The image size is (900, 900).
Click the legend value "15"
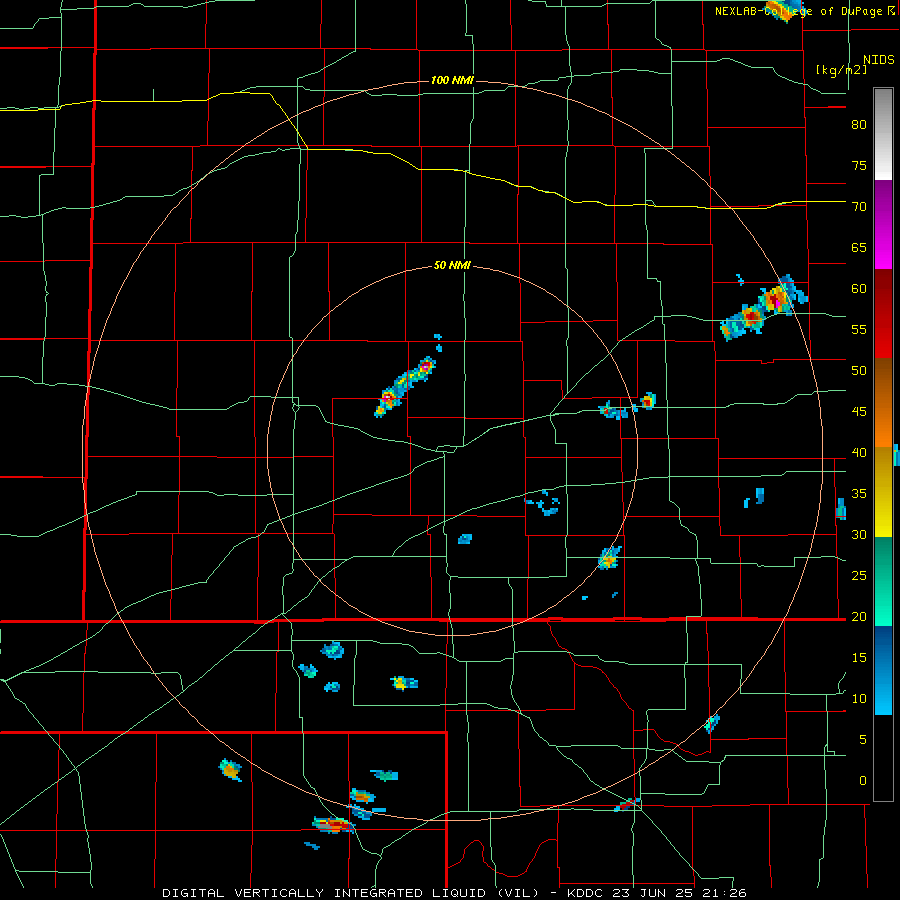(x=859, y=657)
